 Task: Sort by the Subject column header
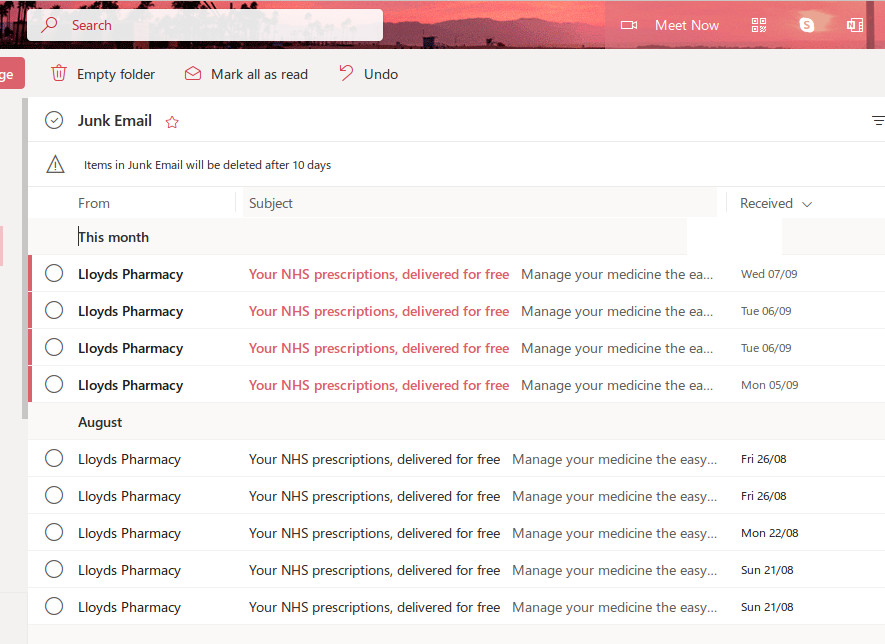pyautogui.click(x=271, y=203)
